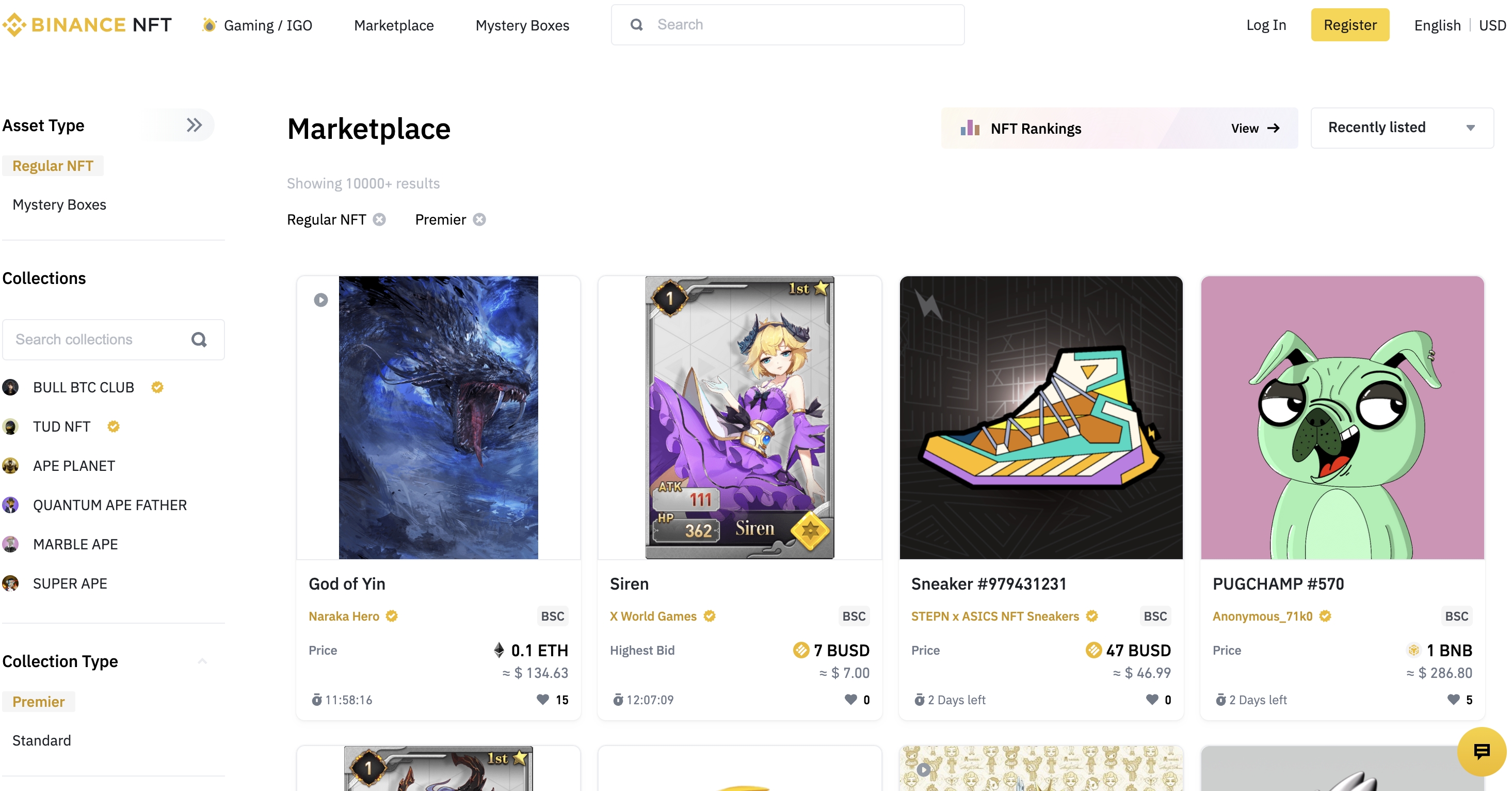This screenshot has width=1512, height=791.
Task: Click the search magnifier icon in collections
Action: click(199, 339)
